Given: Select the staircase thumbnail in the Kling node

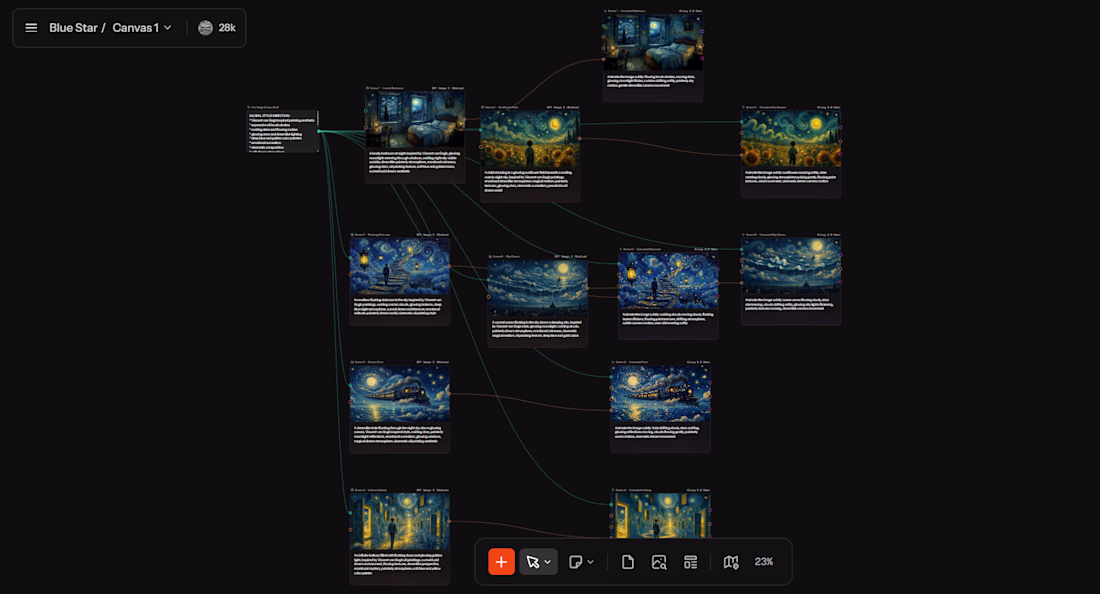Looking at the screenshot, I should click(x=669, y=281).
